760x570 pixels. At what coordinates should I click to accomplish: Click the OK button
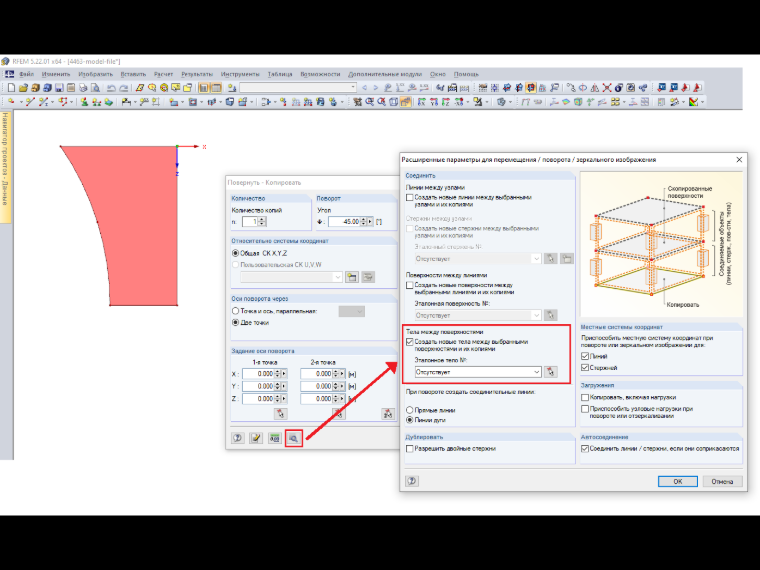678,481
